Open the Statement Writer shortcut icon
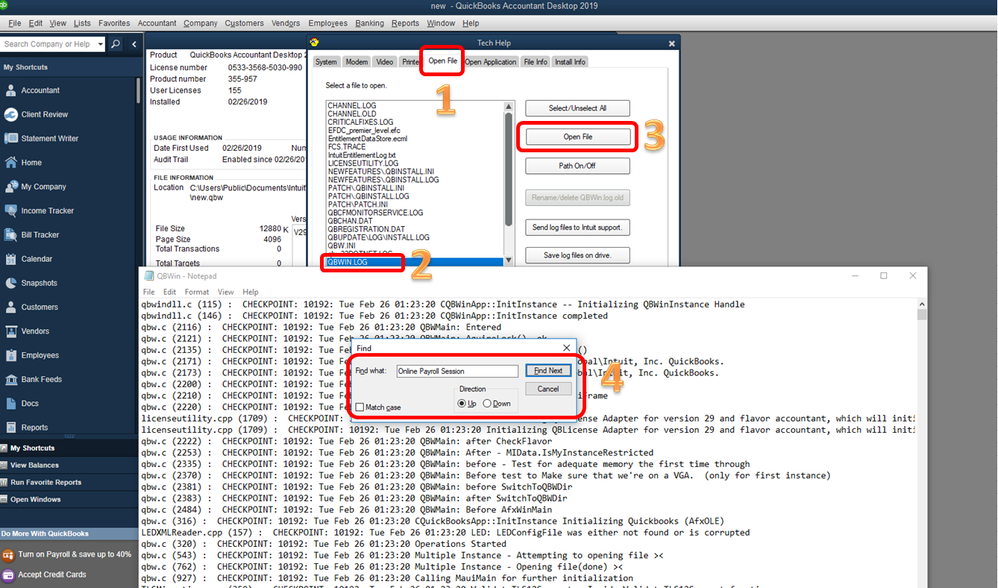The width and height of the screenshot is (998, 588). point(11,138)
